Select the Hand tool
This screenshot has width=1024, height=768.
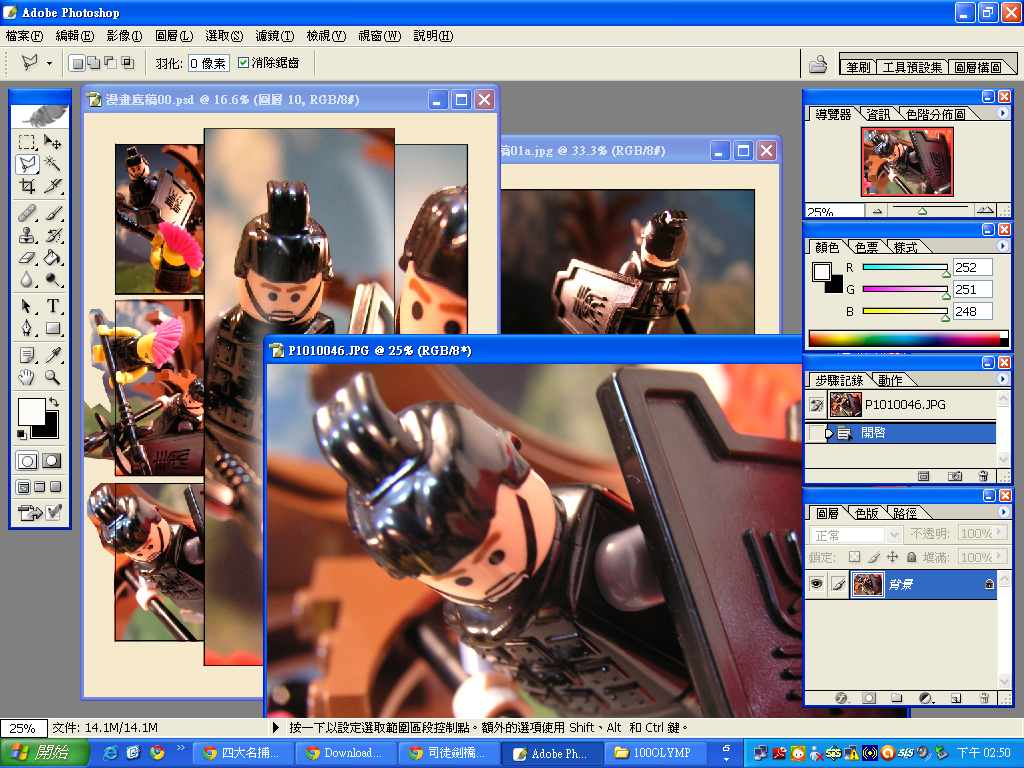(x=27, y=377)
